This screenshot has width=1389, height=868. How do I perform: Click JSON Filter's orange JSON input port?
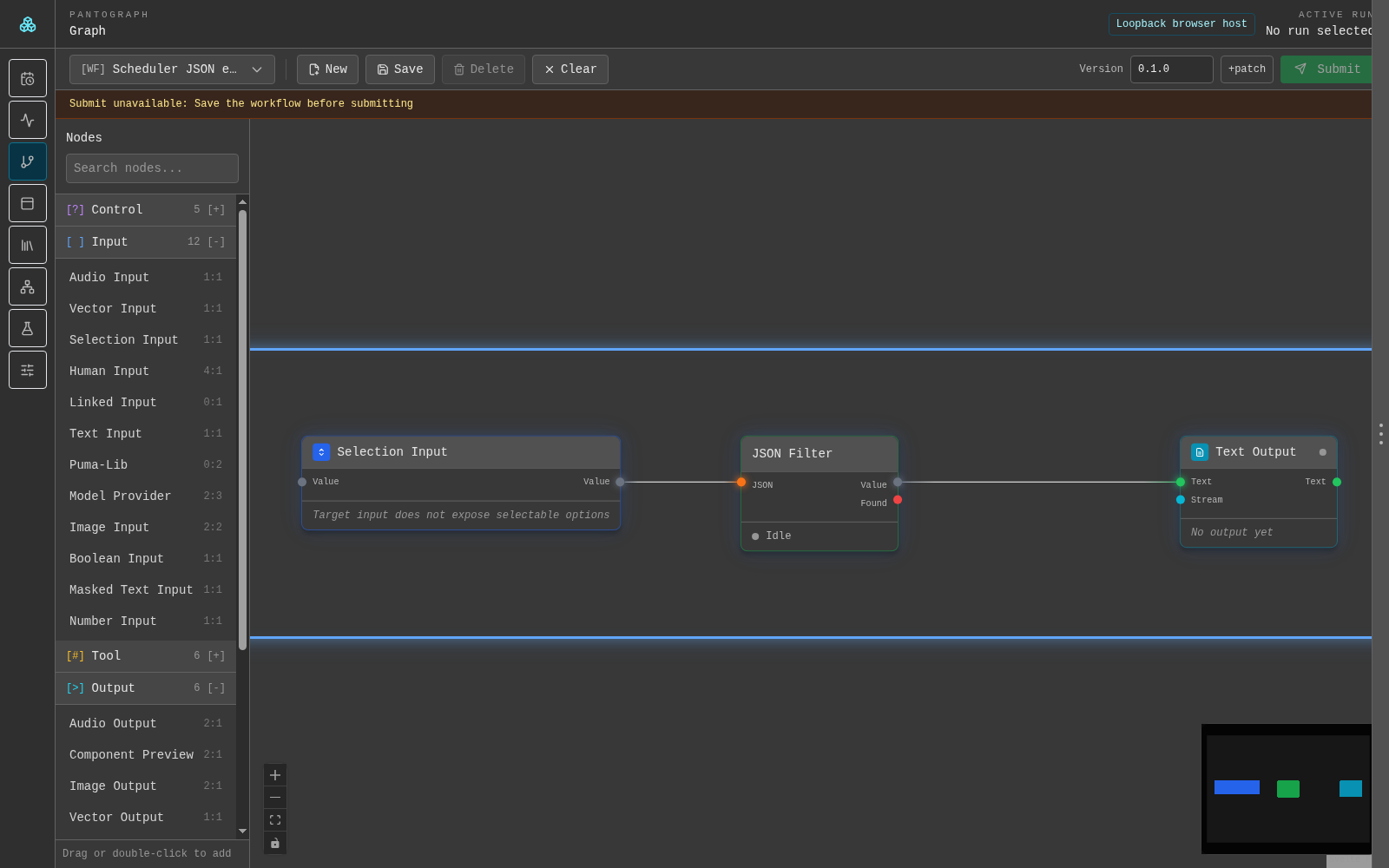741,483
